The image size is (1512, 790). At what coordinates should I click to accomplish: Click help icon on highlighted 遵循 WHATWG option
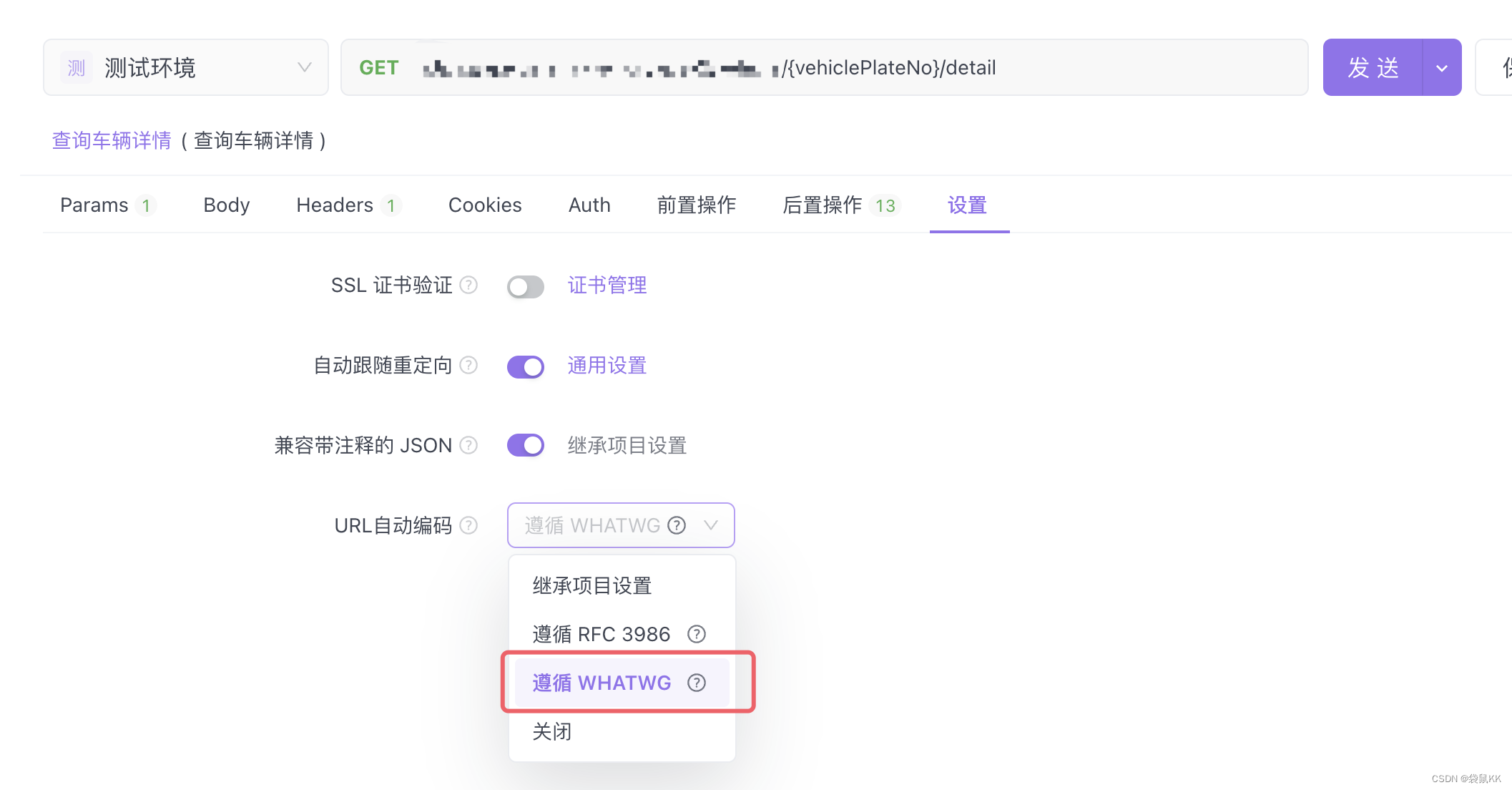(x=696, y=683)
